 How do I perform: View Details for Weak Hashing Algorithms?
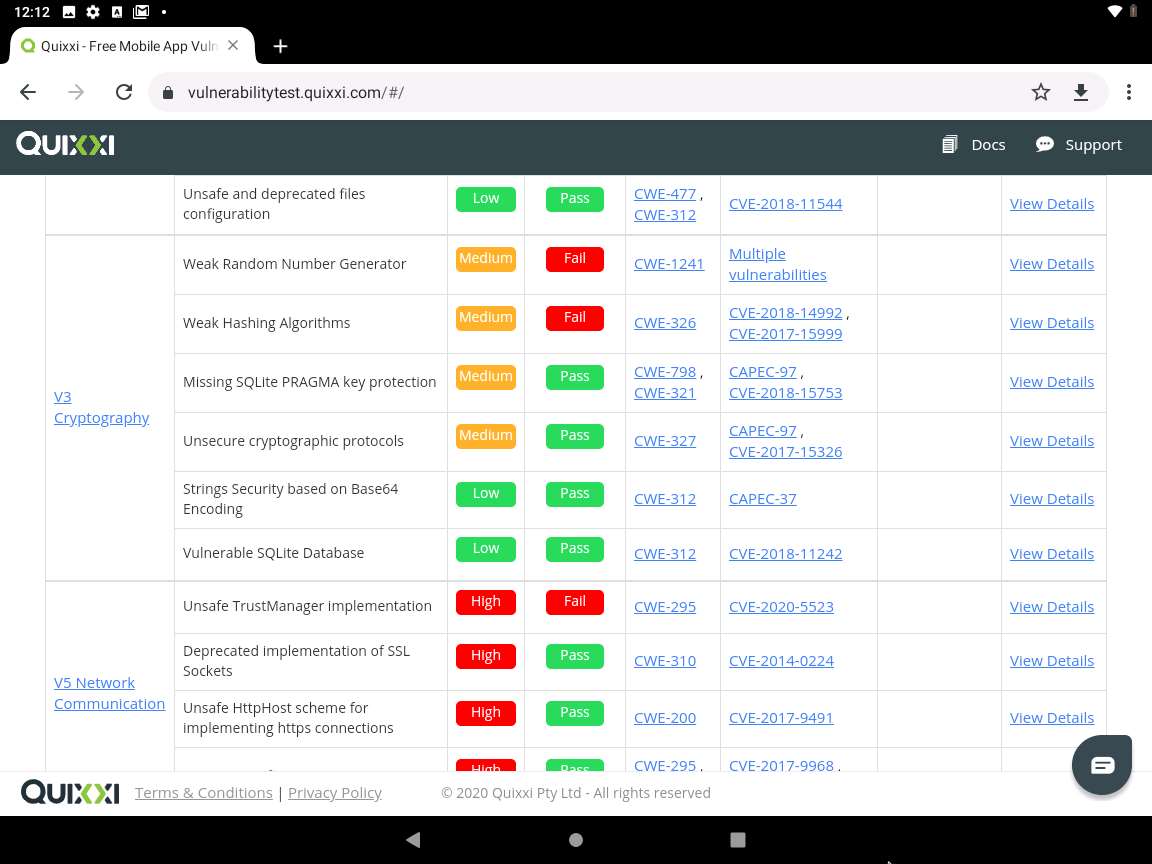pyautogui.click(x=1051, y=322)
